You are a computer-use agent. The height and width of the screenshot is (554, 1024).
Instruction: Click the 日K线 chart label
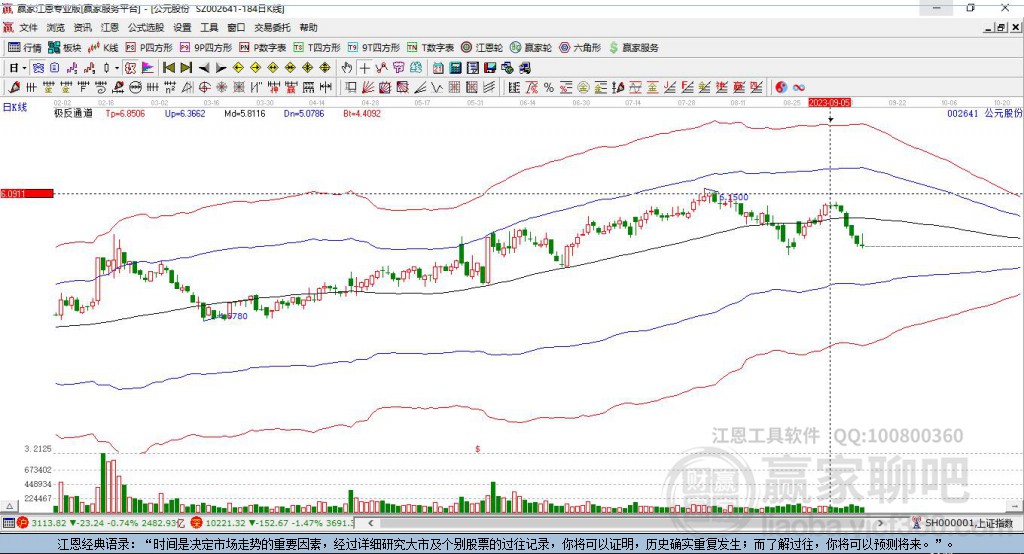click(x=14, y=107)
